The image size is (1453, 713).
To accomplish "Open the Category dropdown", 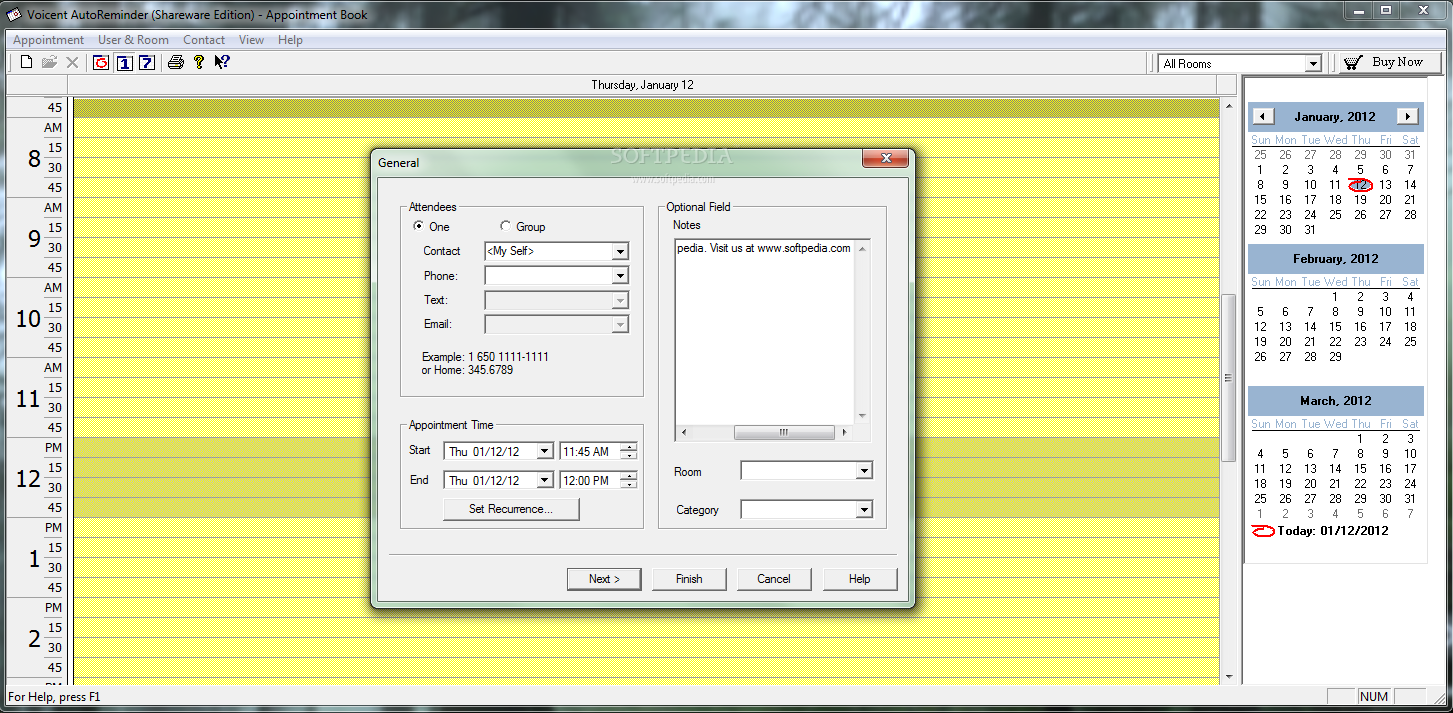I will coord(864,510).
